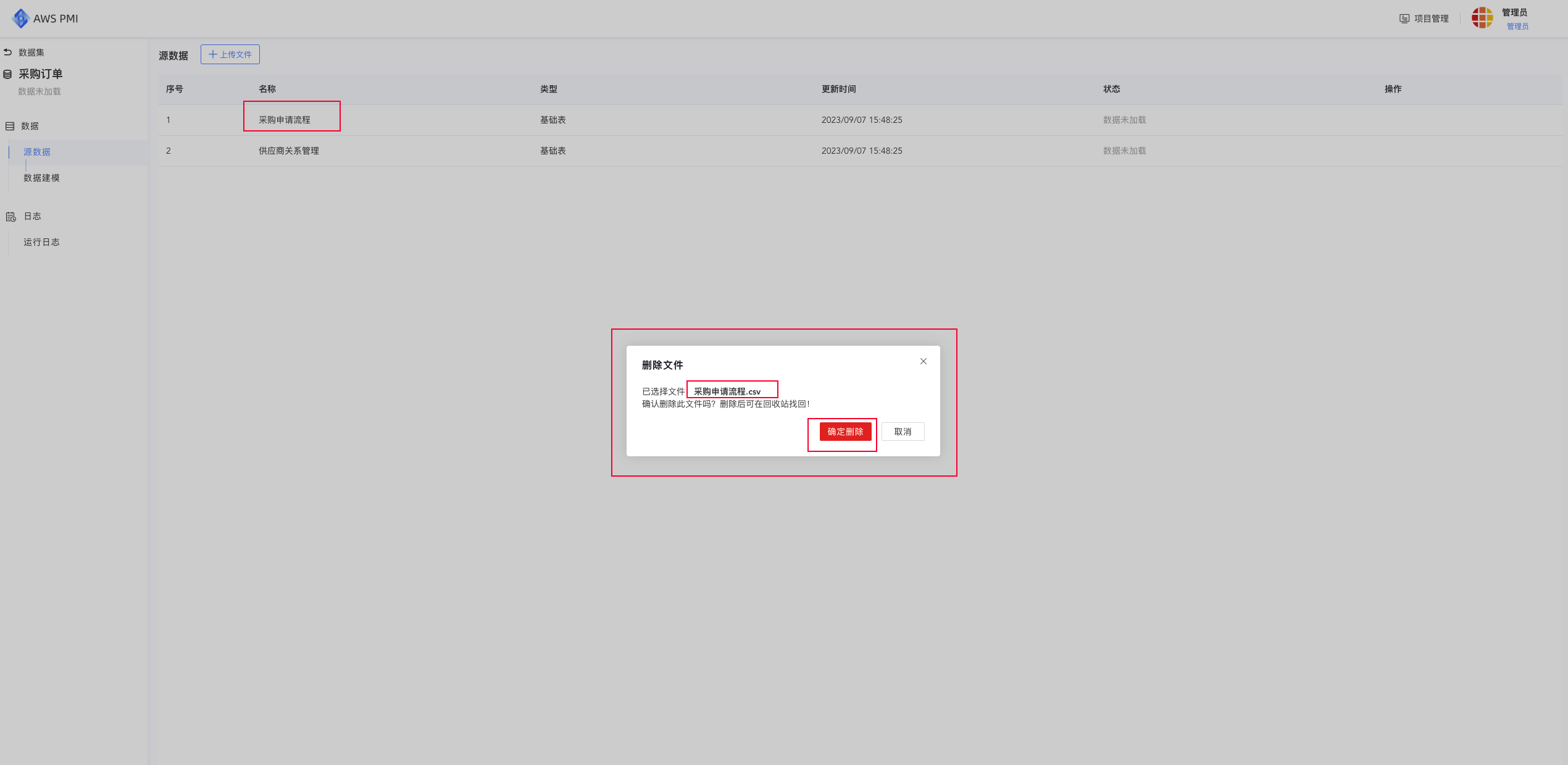Click the 数据 sidebar group heading
This screenshot has width=1568, height=765.
[x=30, y=126]
